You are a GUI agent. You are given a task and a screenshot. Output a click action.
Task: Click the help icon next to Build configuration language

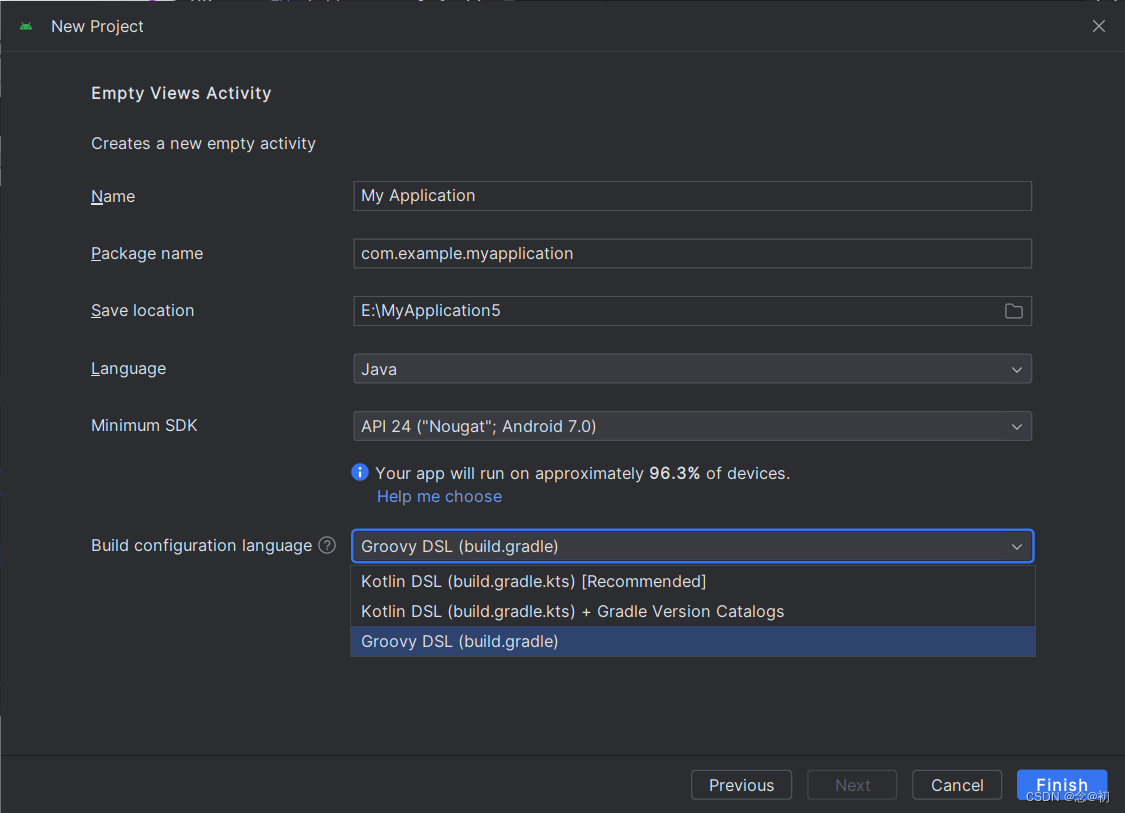(x=327, y=545)
